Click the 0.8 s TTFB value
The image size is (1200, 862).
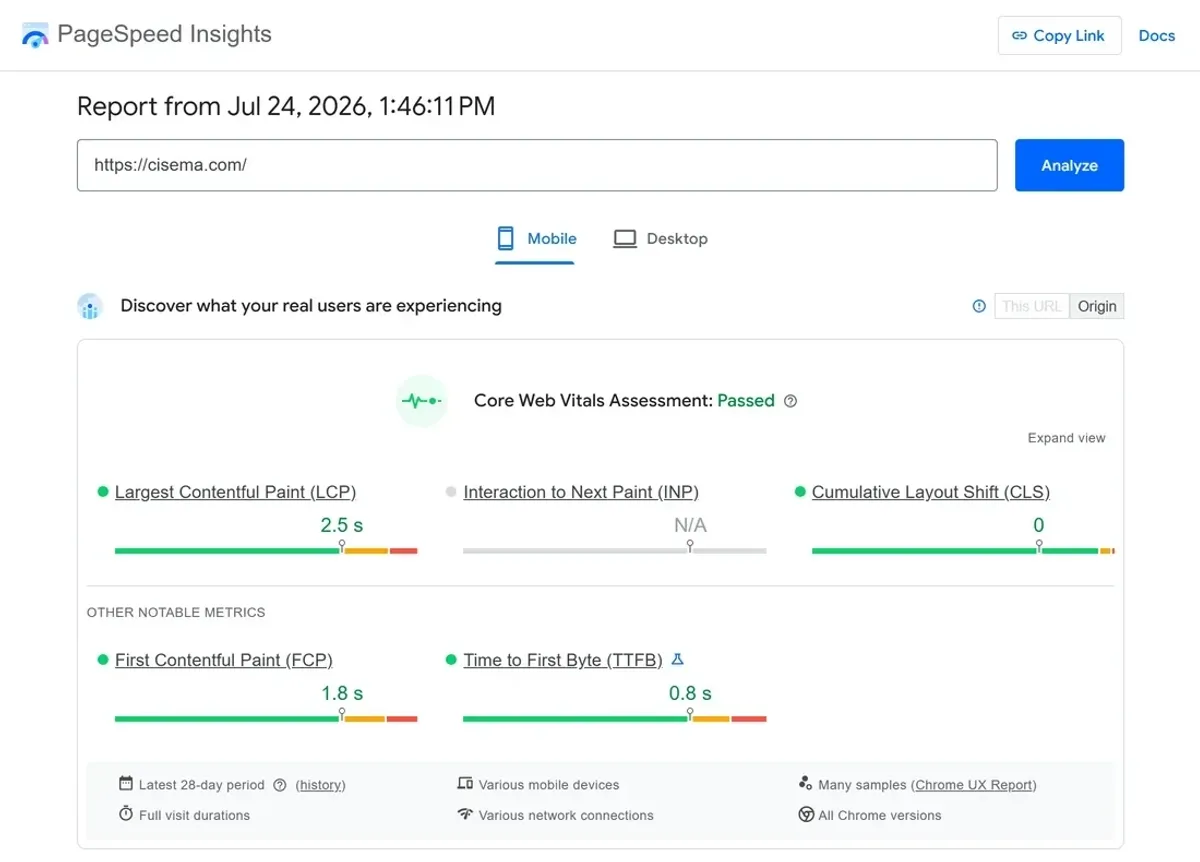[690, 693]
